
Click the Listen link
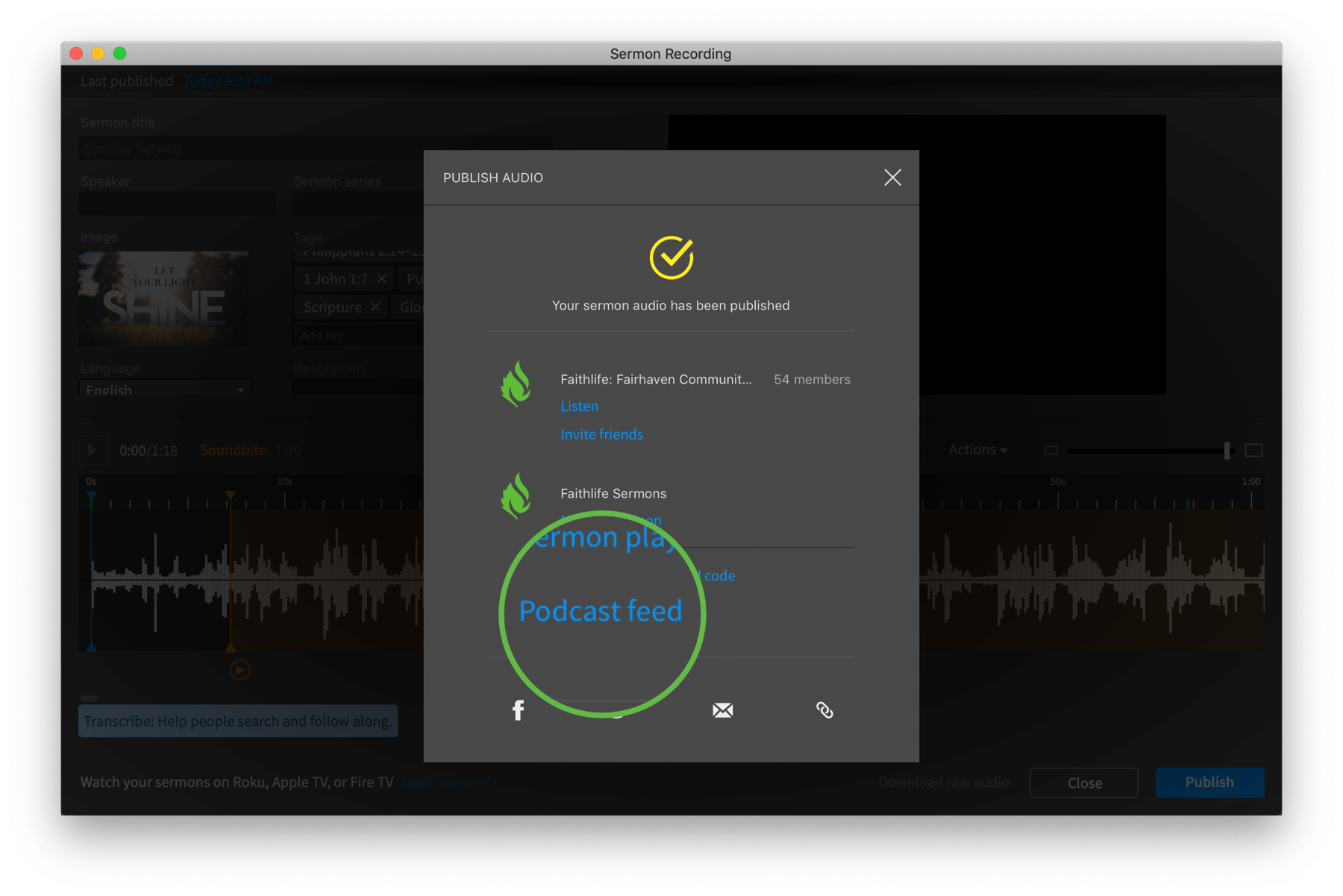coord(579,406)
